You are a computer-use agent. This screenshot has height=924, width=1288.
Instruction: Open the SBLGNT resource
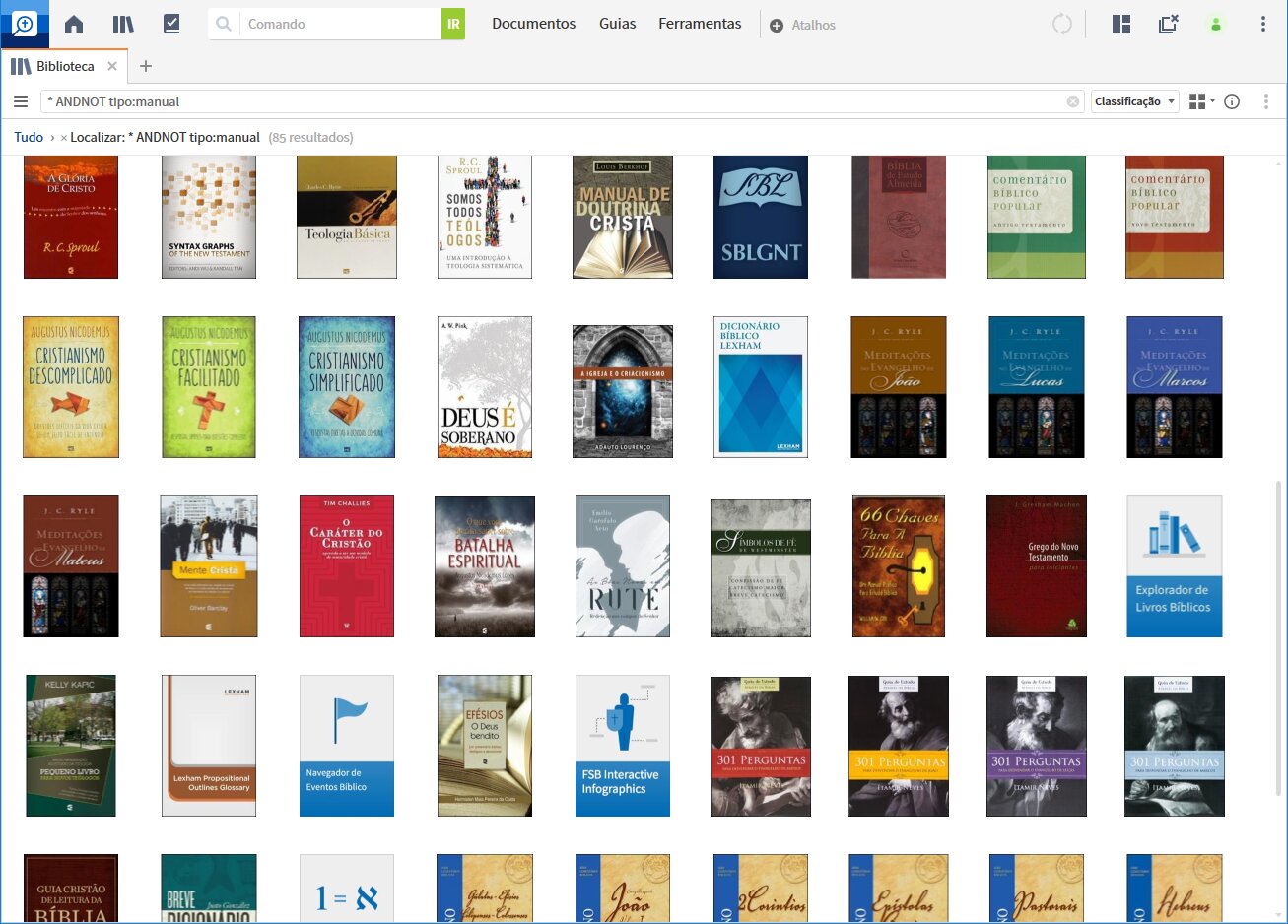click(761, 217)
